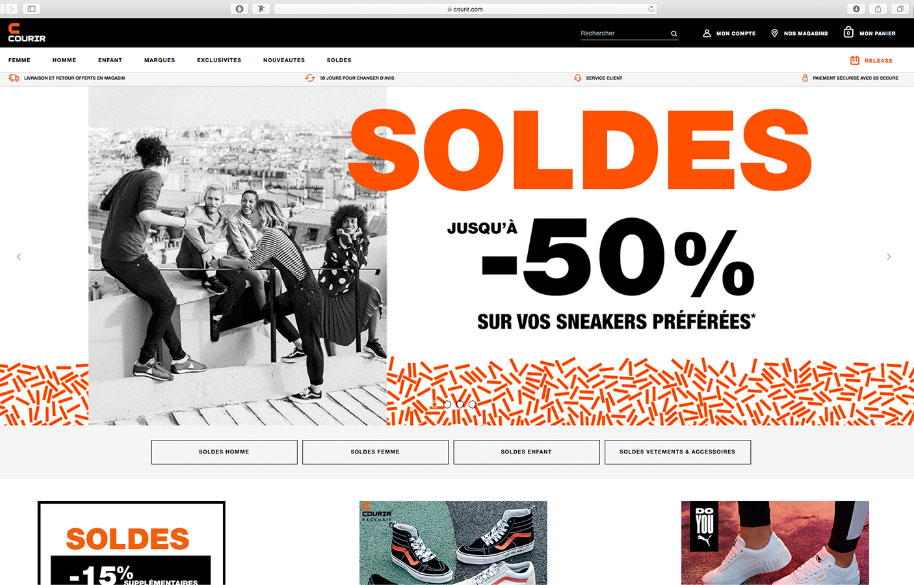Click the Courir logo in header
914x585 pixels.
26,33
